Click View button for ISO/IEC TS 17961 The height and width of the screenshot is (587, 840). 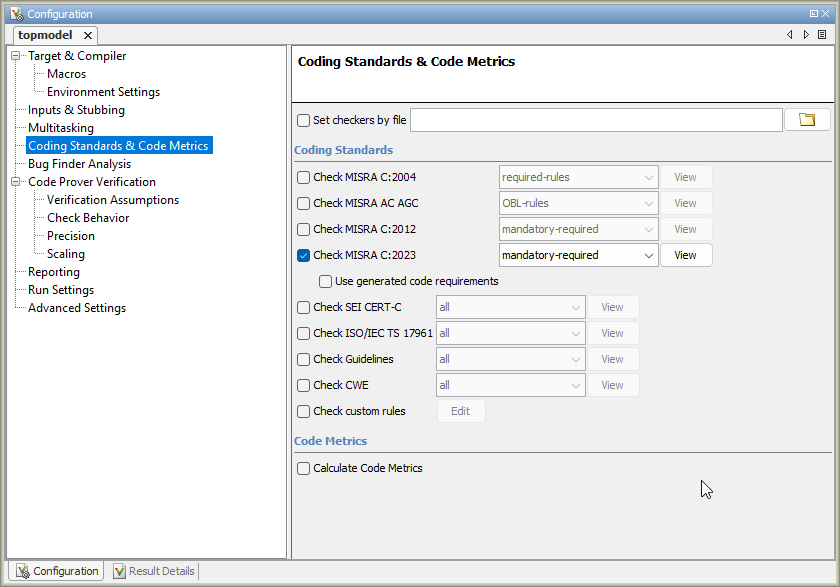(612, 333)
